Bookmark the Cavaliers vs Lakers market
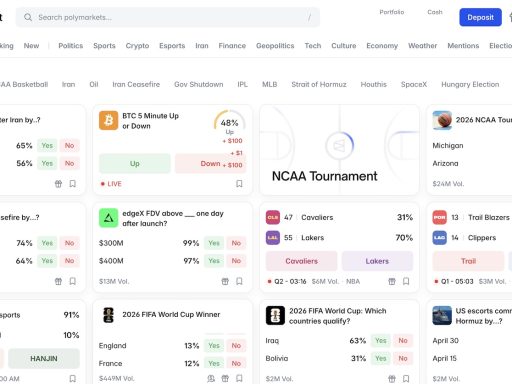 [x=406, y=281]
